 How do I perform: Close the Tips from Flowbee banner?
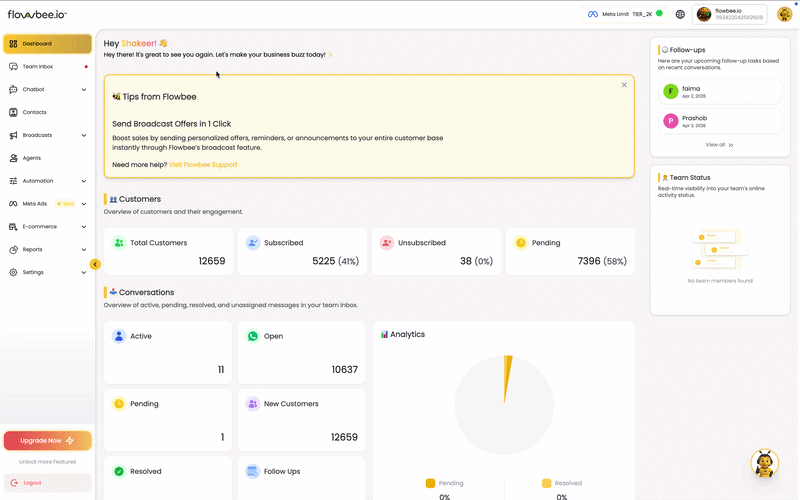624,85
